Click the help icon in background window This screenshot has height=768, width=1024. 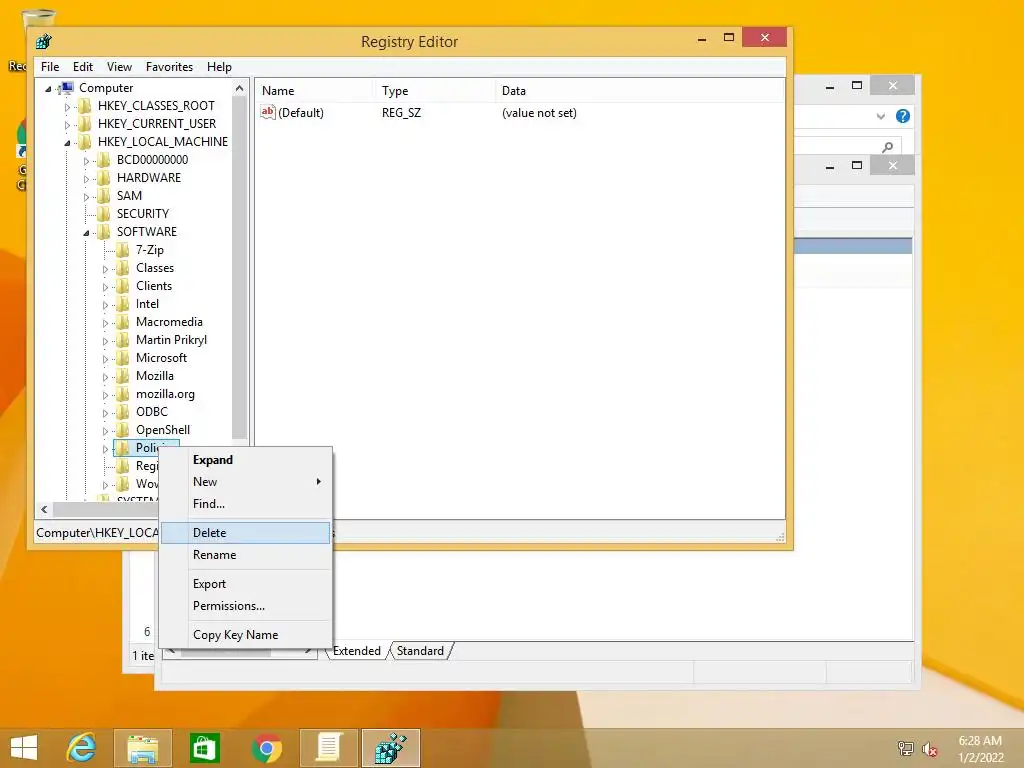903,116
